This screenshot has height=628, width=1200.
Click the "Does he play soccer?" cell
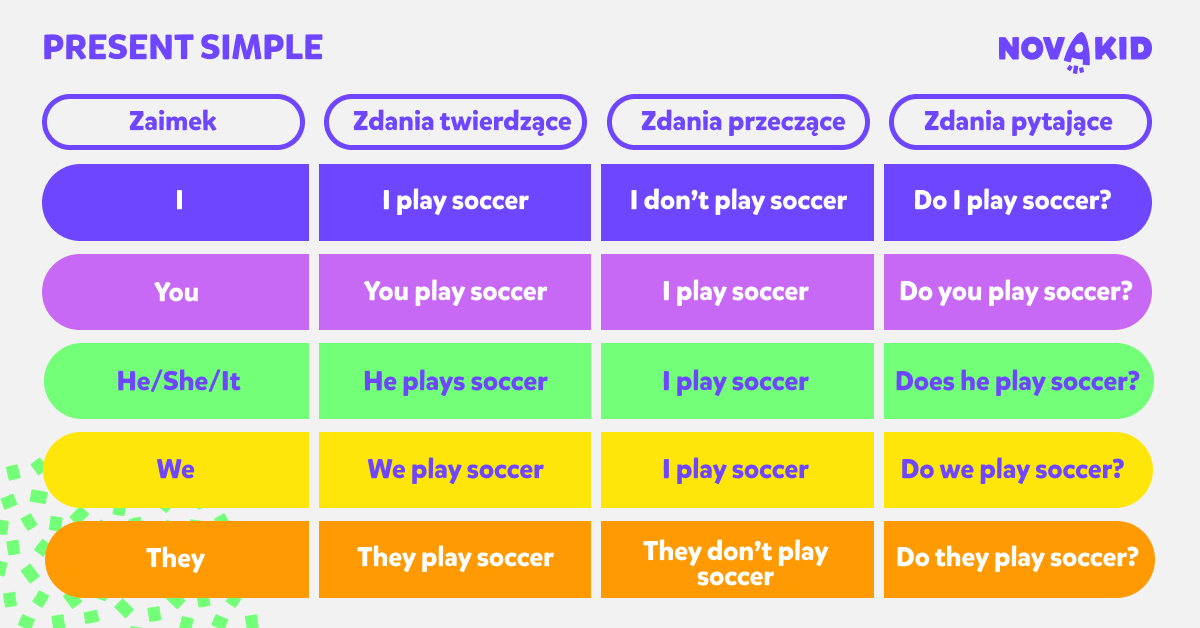(1019, 381)
